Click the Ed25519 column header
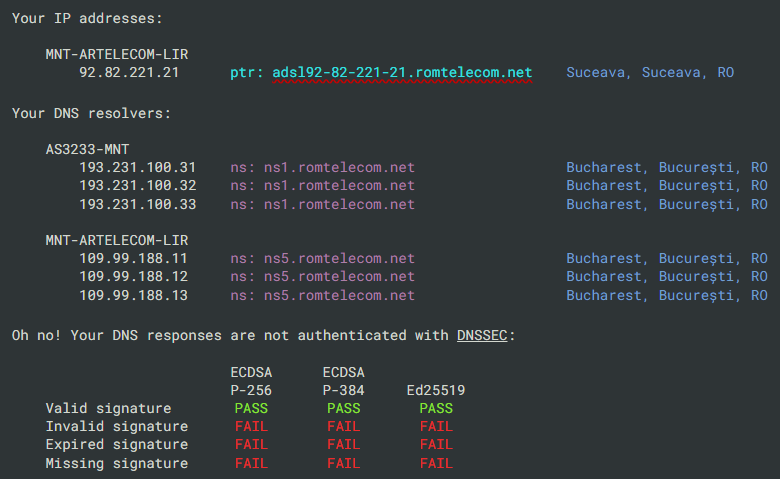780x479 pixels. [x=436, y=390]
